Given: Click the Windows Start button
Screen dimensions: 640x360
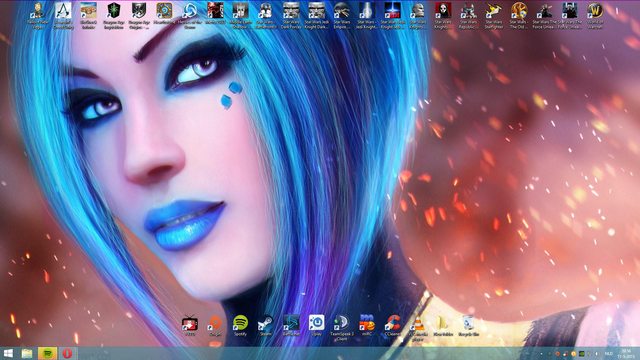Looking at the screenshot, I should tap(8, 353).
